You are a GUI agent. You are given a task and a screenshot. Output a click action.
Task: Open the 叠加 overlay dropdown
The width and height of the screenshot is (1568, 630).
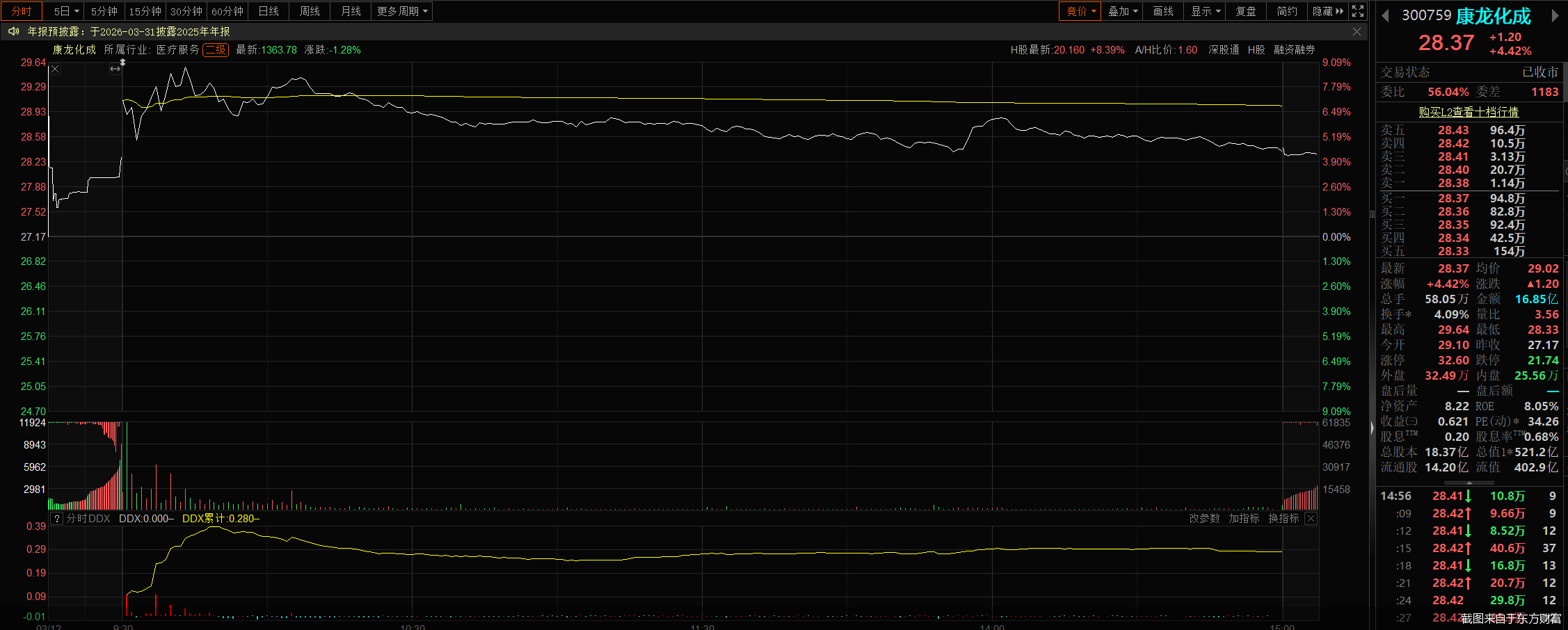tap(1122, 11)
